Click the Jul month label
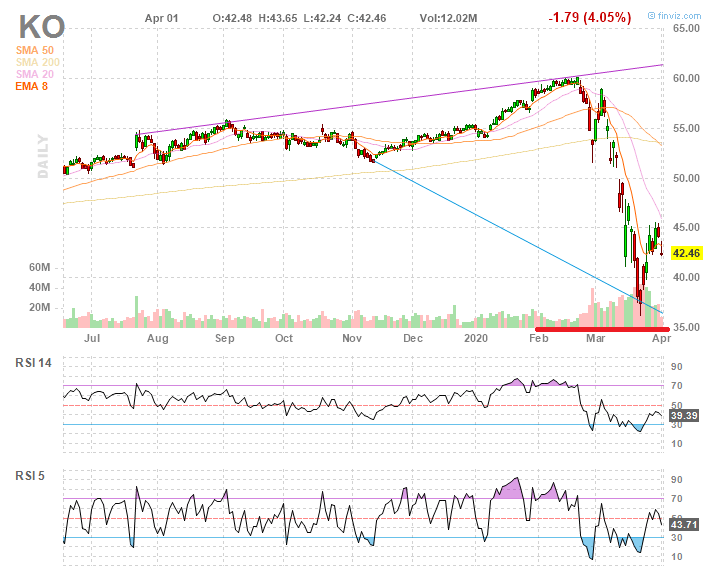 (x=92, y=338)
